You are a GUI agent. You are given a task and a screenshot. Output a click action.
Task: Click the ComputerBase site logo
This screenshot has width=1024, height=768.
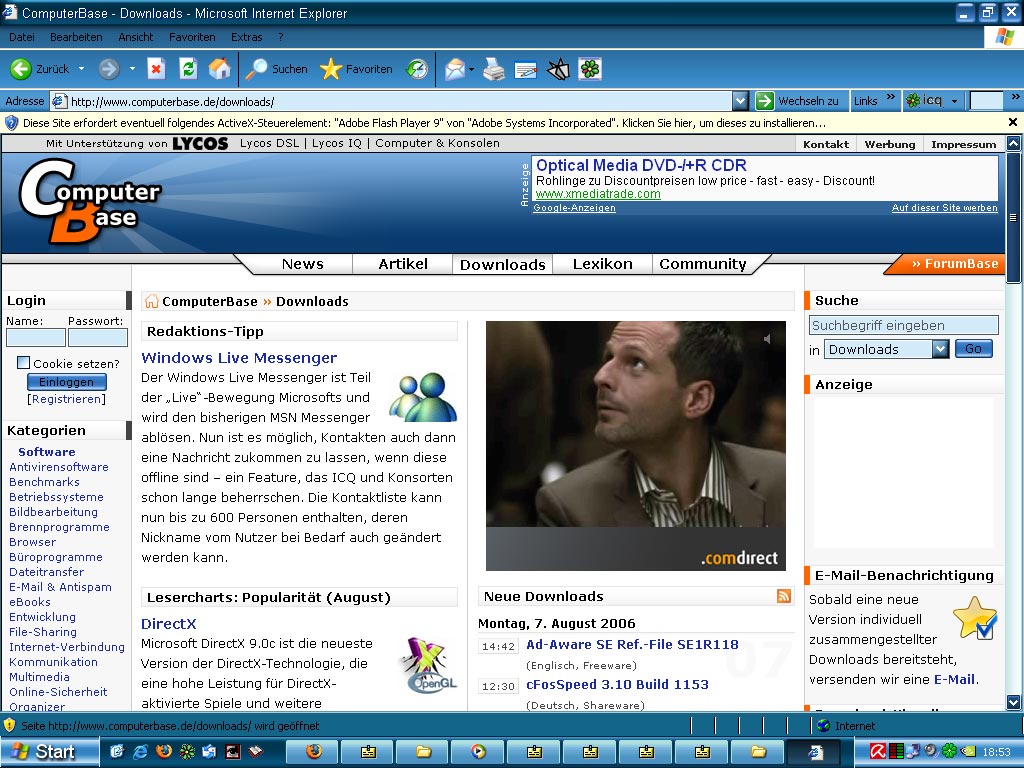(x=89, y=200)
